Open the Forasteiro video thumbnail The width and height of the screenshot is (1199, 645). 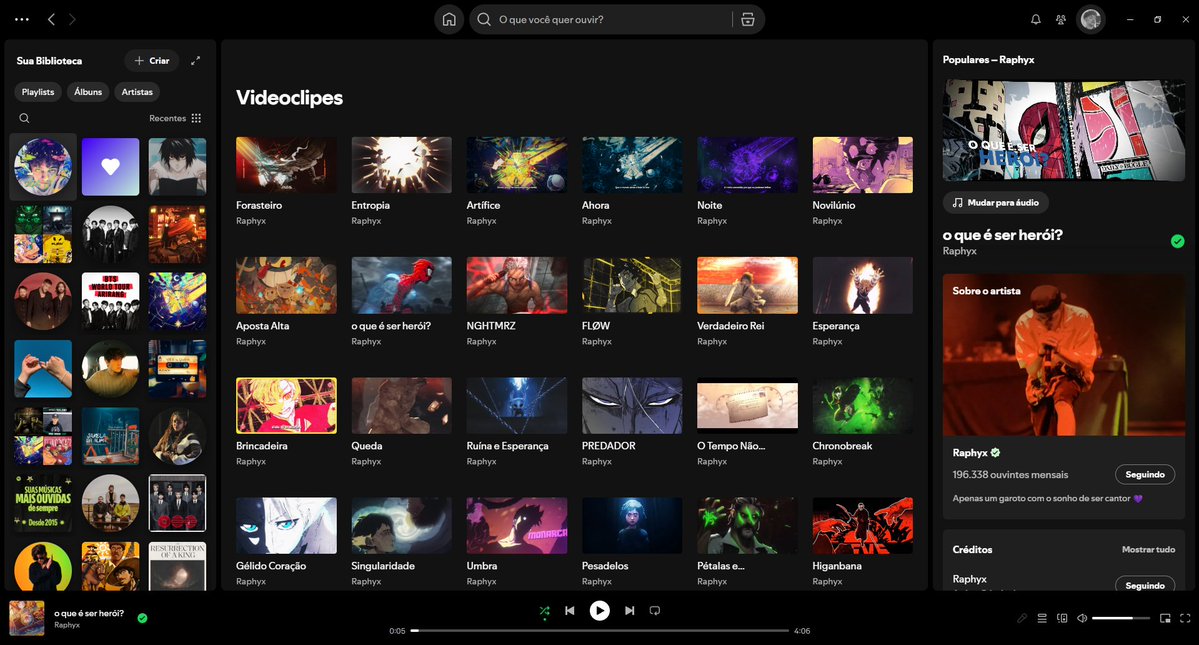[286, 165]
